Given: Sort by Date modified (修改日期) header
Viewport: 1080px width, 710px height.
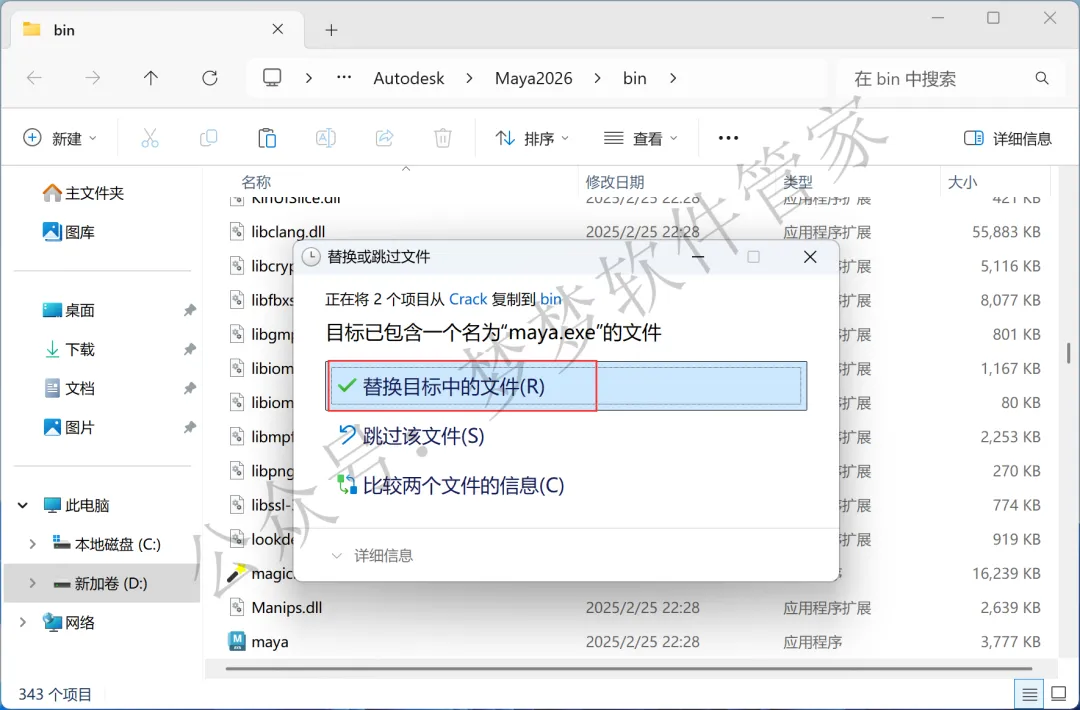Looking at the screenshot, I should (x=614, y=182).
